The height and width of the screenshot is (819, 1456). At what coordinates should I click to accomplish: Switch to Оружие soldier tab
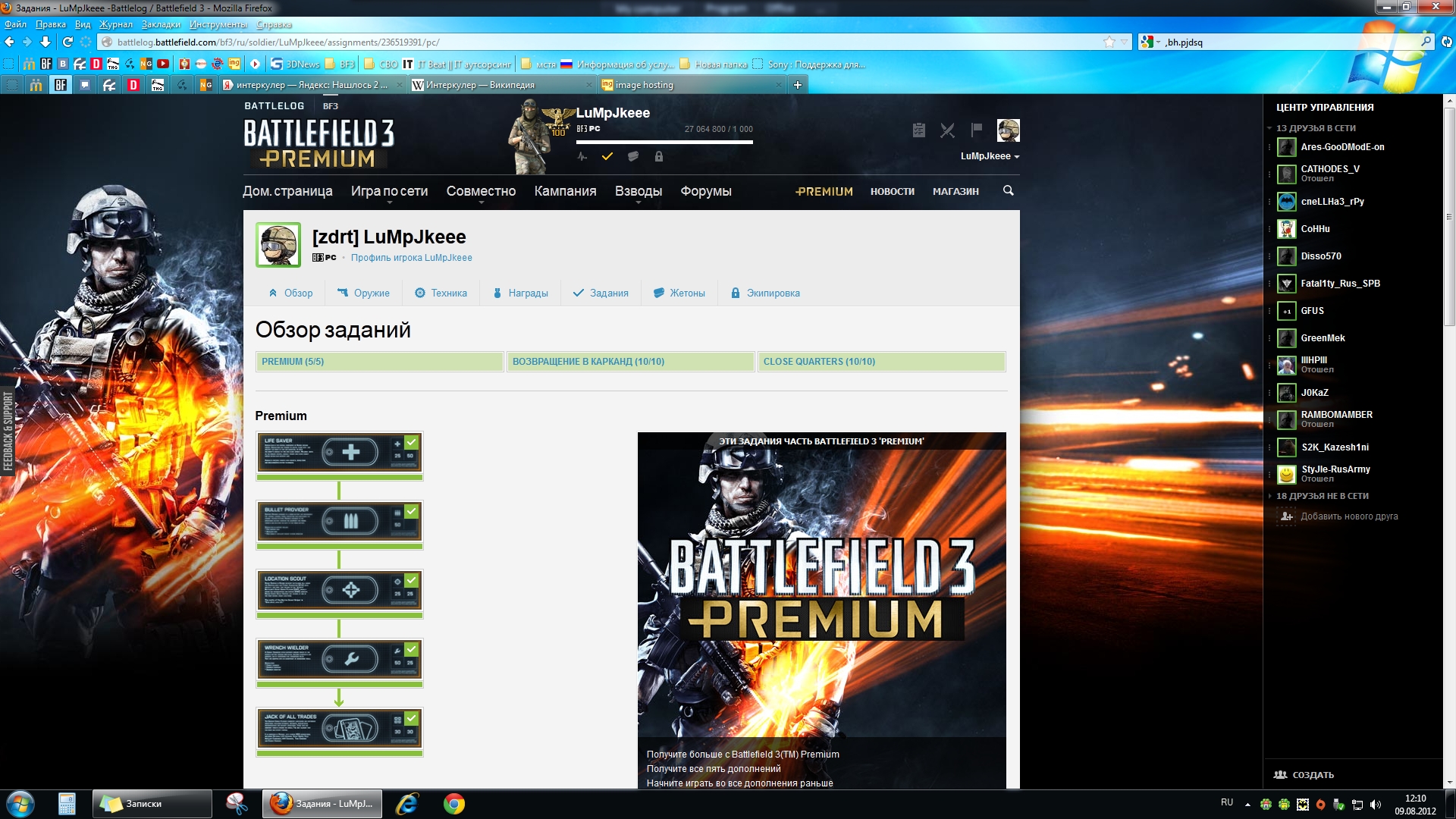click(x=363, y=293)
